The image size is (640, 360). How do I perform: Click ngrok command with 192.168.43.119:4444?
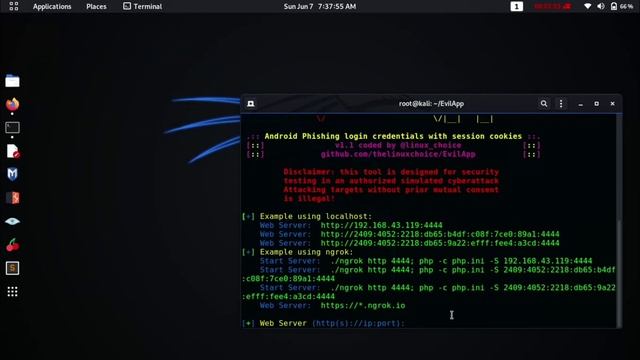click(x=461, y=261)
